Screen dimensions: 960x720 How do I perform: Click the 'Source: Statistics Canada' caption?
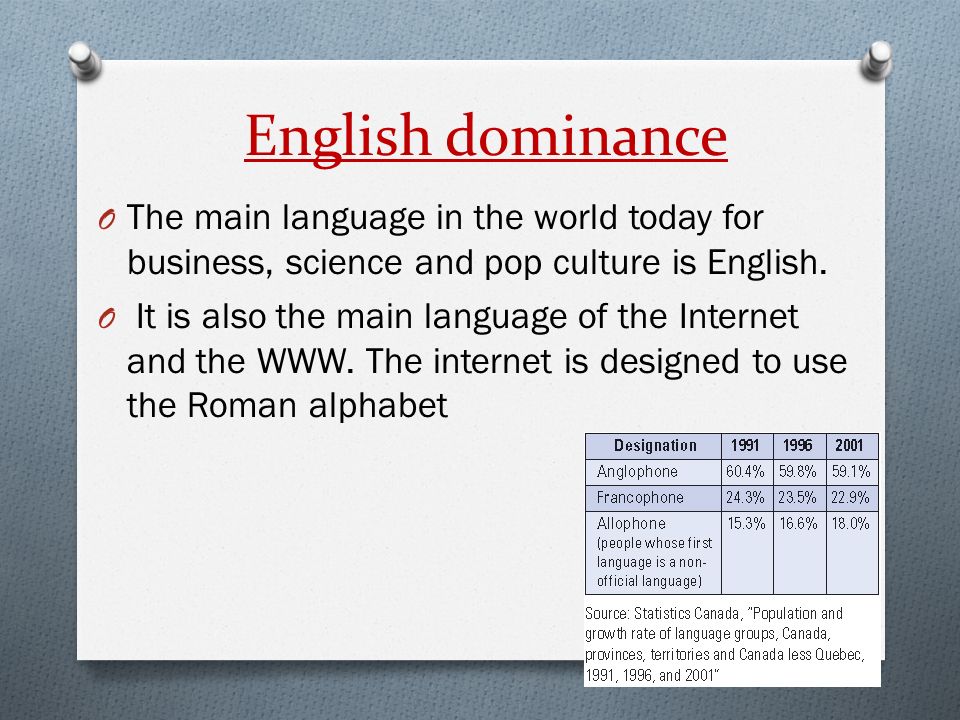(x=725, y=644)
